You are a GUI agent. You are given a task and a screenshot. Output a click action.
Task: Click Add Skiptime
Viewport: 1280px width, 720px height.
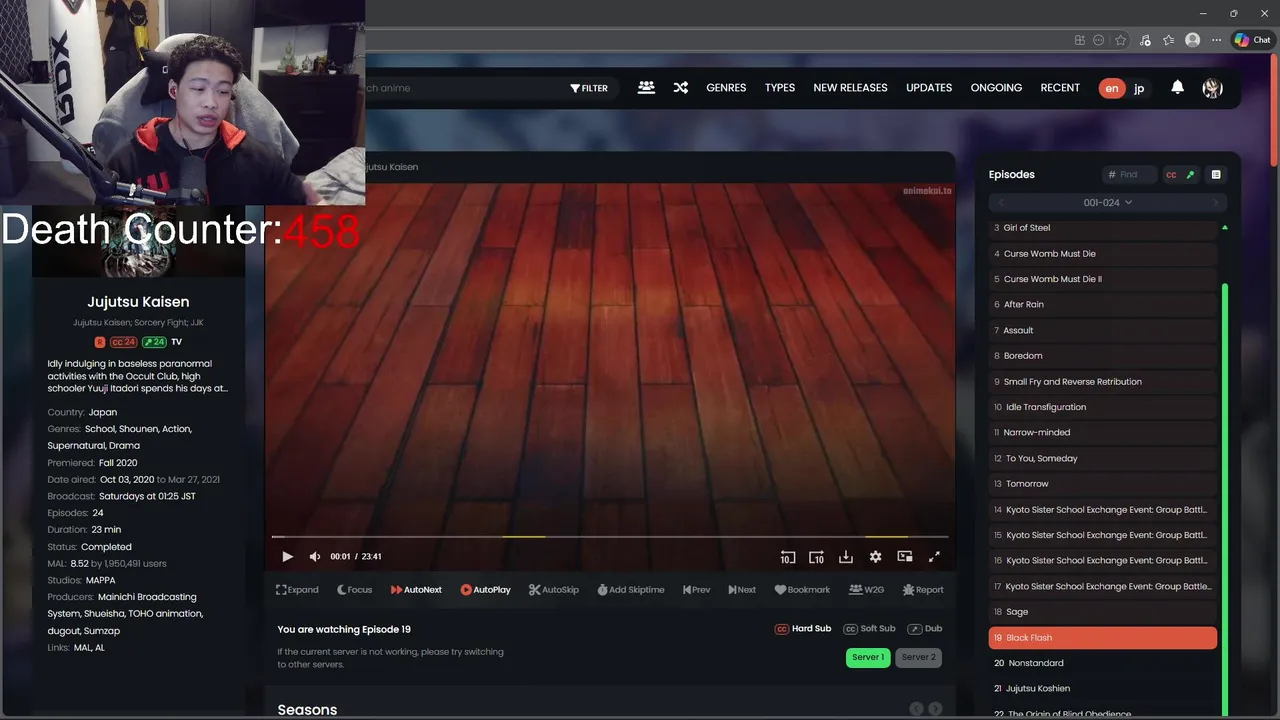point(631,590)
